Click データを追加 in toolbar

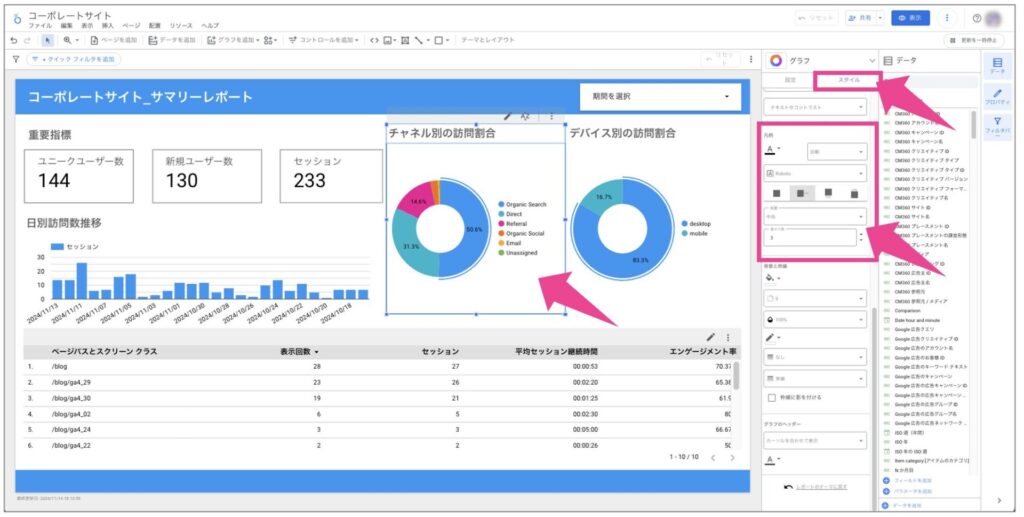coord(172,40)
